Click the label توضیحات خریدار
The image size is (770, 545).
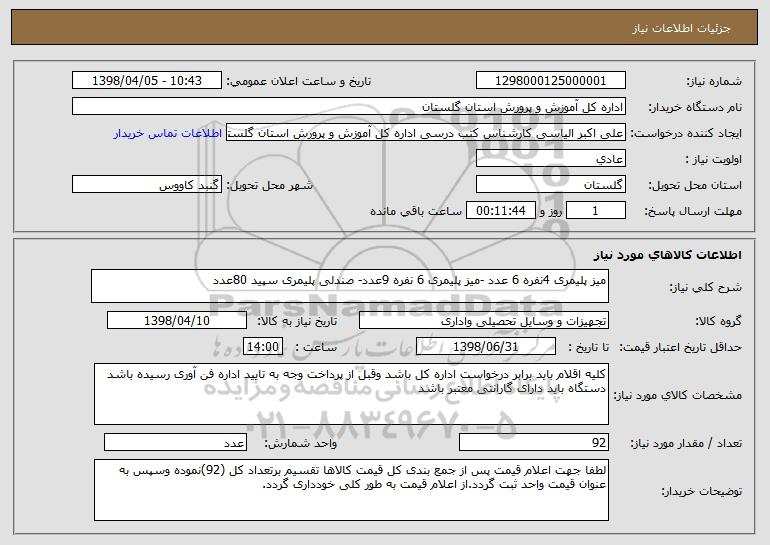[x=701, y=491]
